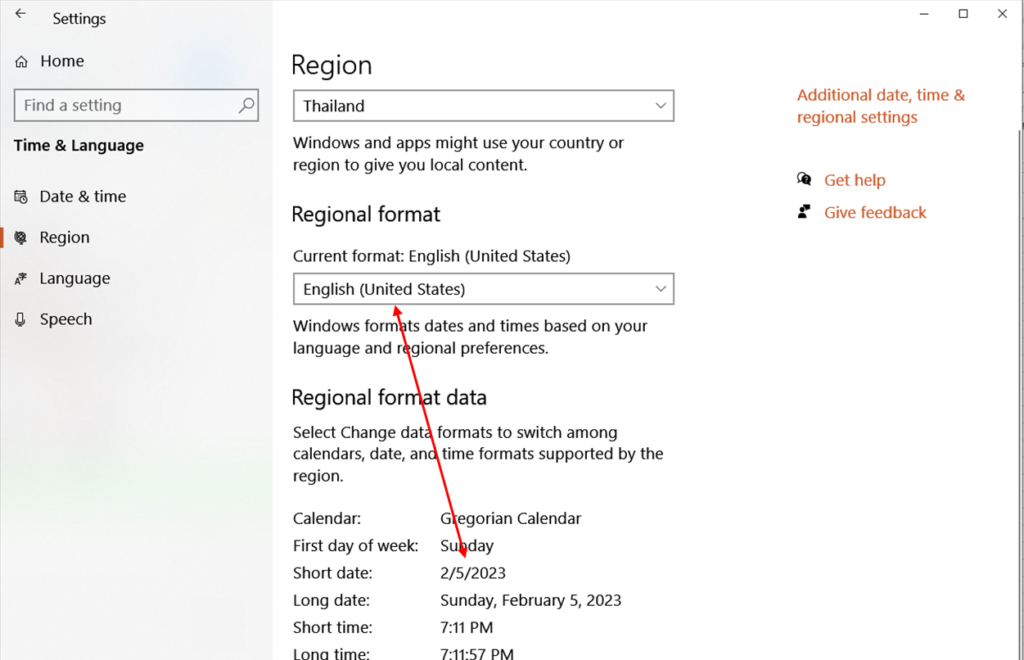This screenshot has height=660, width=1024.
Task: Click the Give feedback link text
Action: coord(875,213)
